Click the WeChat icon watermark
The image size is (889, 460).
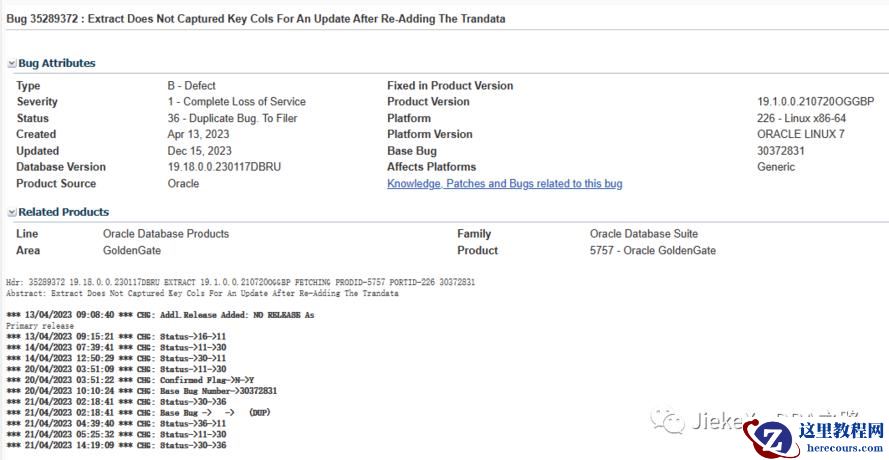667,421
